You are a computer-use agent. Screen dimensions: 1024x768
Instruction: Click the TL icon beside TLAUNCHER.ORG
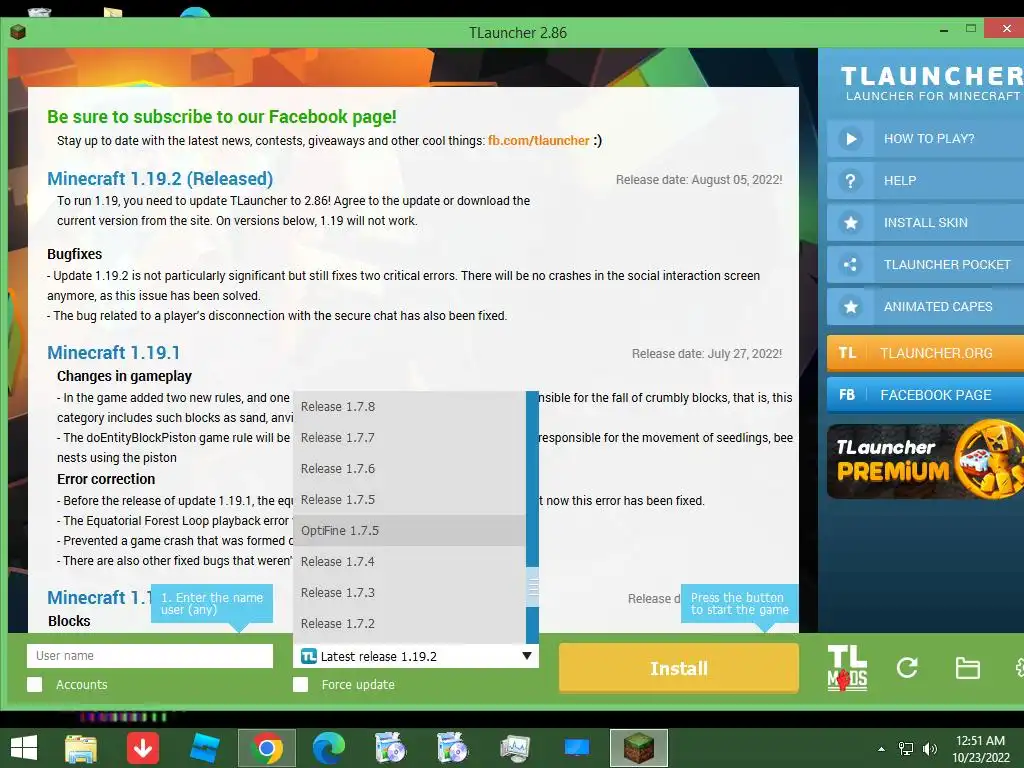(847, 353)
